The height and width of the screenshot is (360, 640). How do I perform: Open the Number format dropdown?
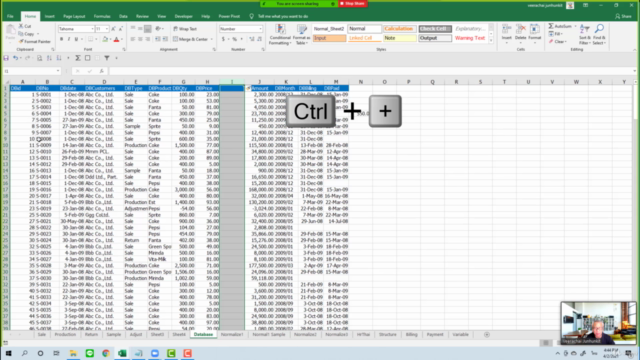point(260,29)
